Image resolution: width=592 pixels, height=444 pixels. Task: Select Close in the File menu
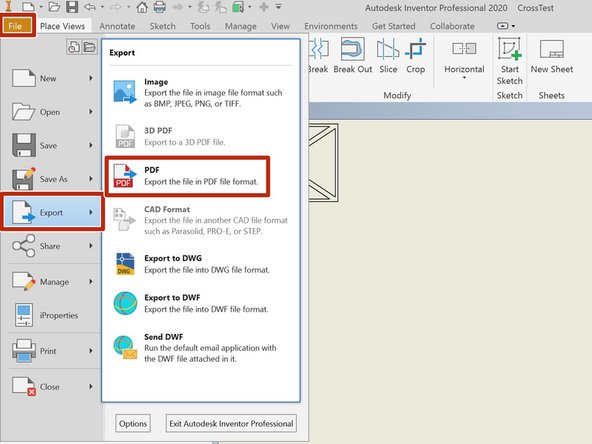(52, 386)
